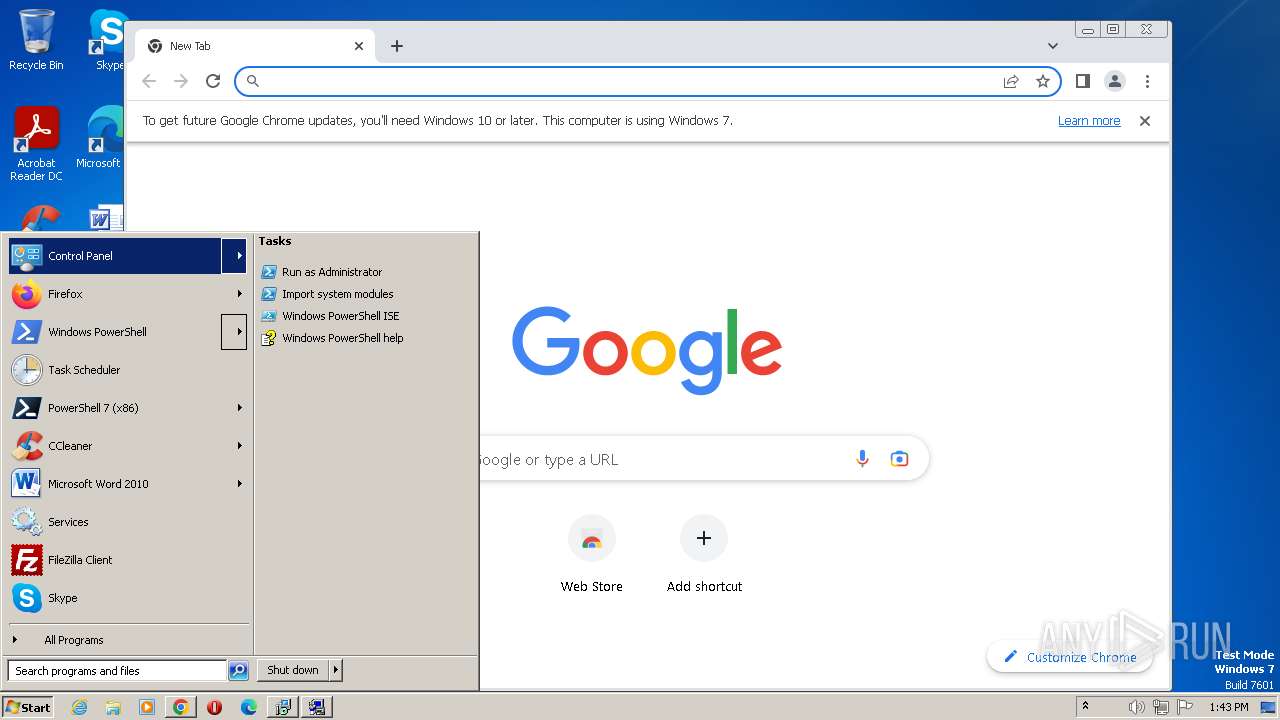
Task: Select the New Tab tab
Action: click(255, 46)
